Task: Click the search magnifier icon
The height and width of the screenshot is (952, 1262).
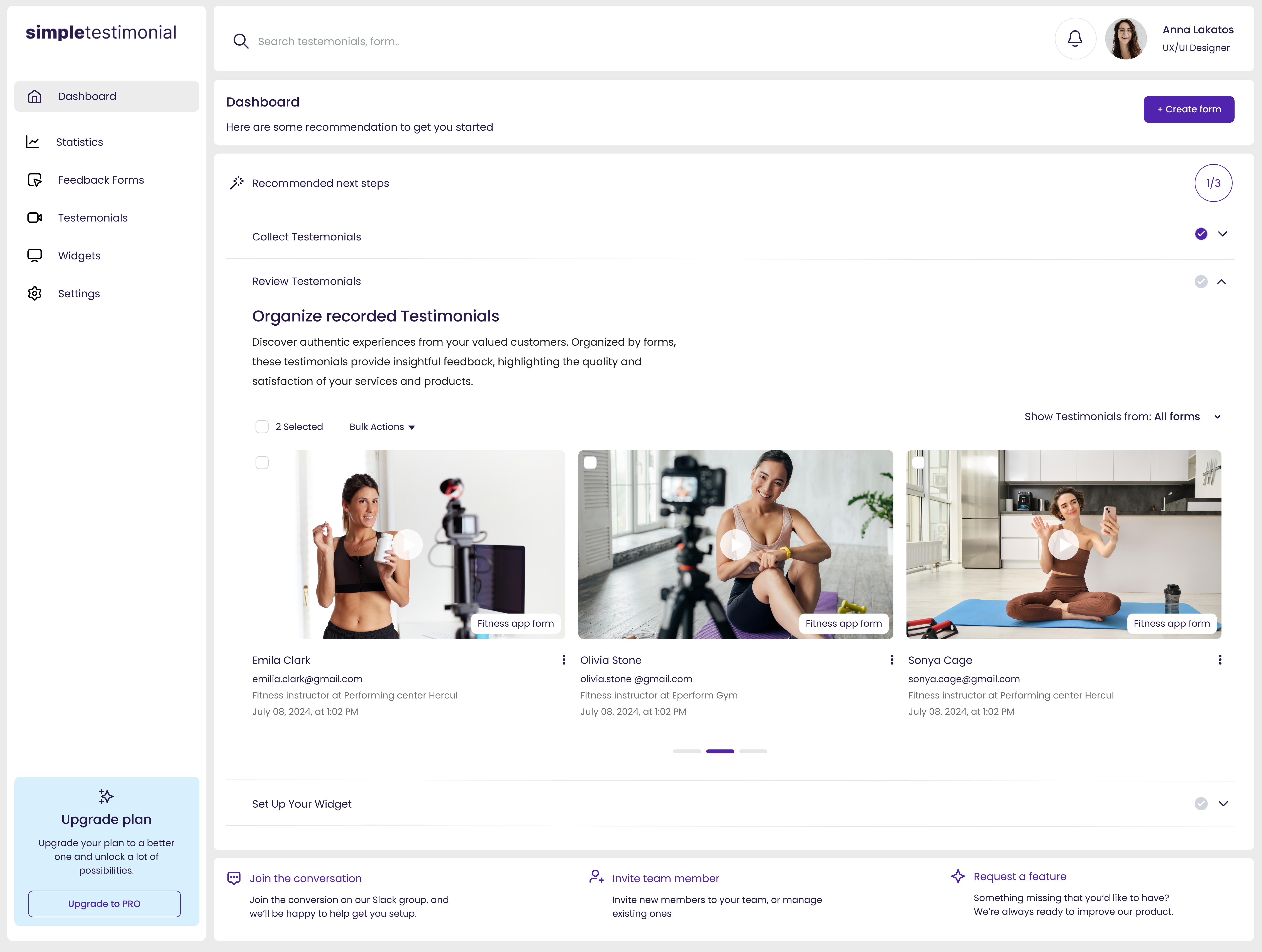Action: tap(241, 41)
